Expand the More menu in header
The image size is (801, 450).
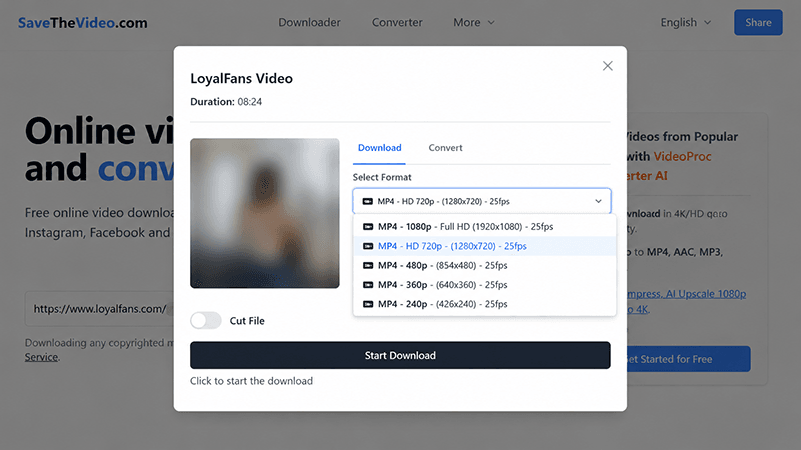[x=474, y=22]
